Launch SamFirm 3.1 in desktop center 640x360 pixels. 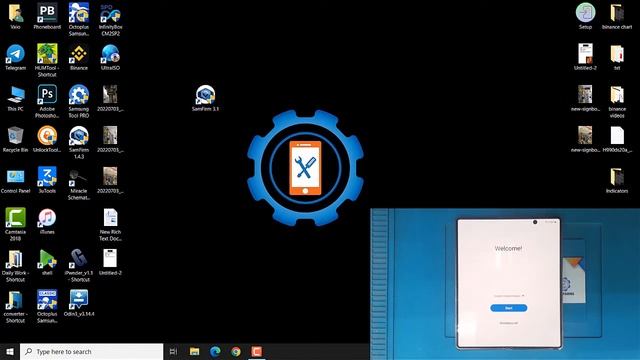[205, 98]
